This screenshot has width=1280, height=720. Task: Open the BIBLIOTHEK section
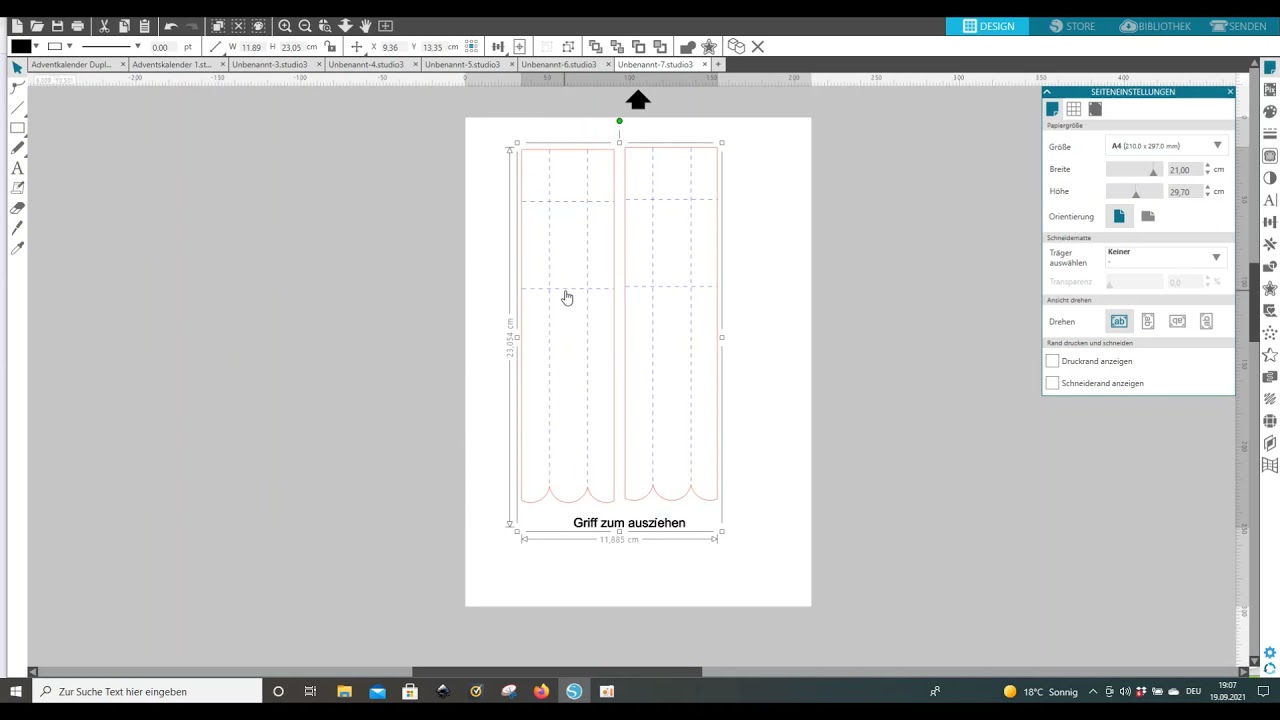(1155, 26)
